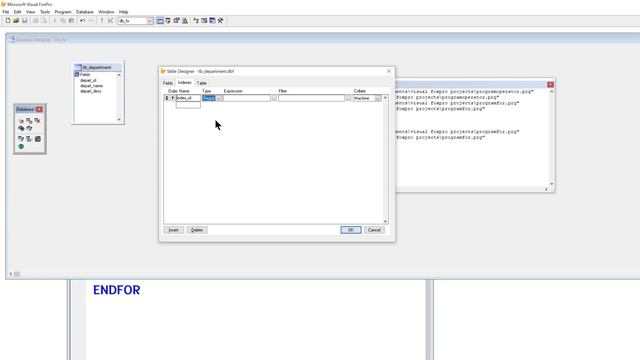The width and height of the screenshot is (640, 360).
Task: Click the New file toolbar icon
Action: point(8,20)
